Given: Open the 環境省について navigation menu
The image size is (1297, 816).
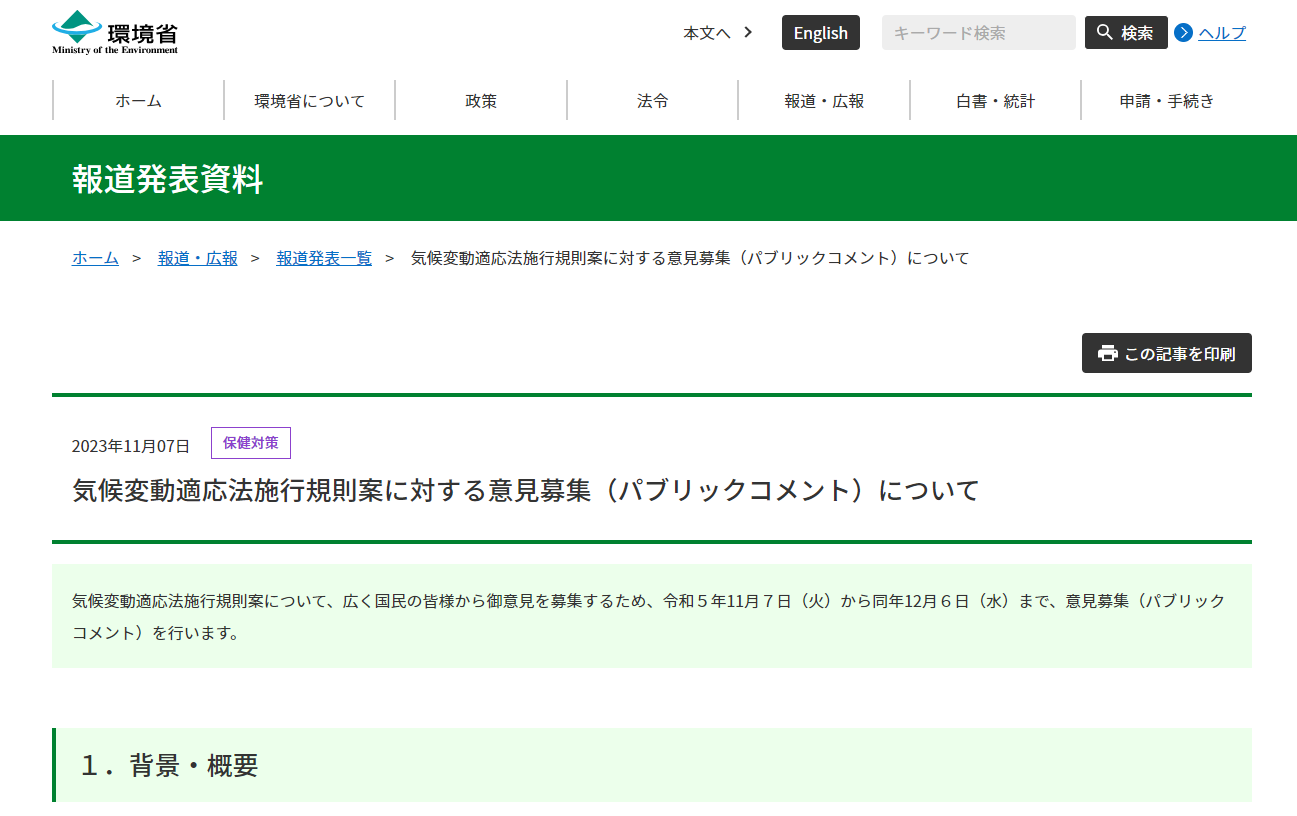Looking at the screenshot, I should pyautogui.click(x=309, y=100).
